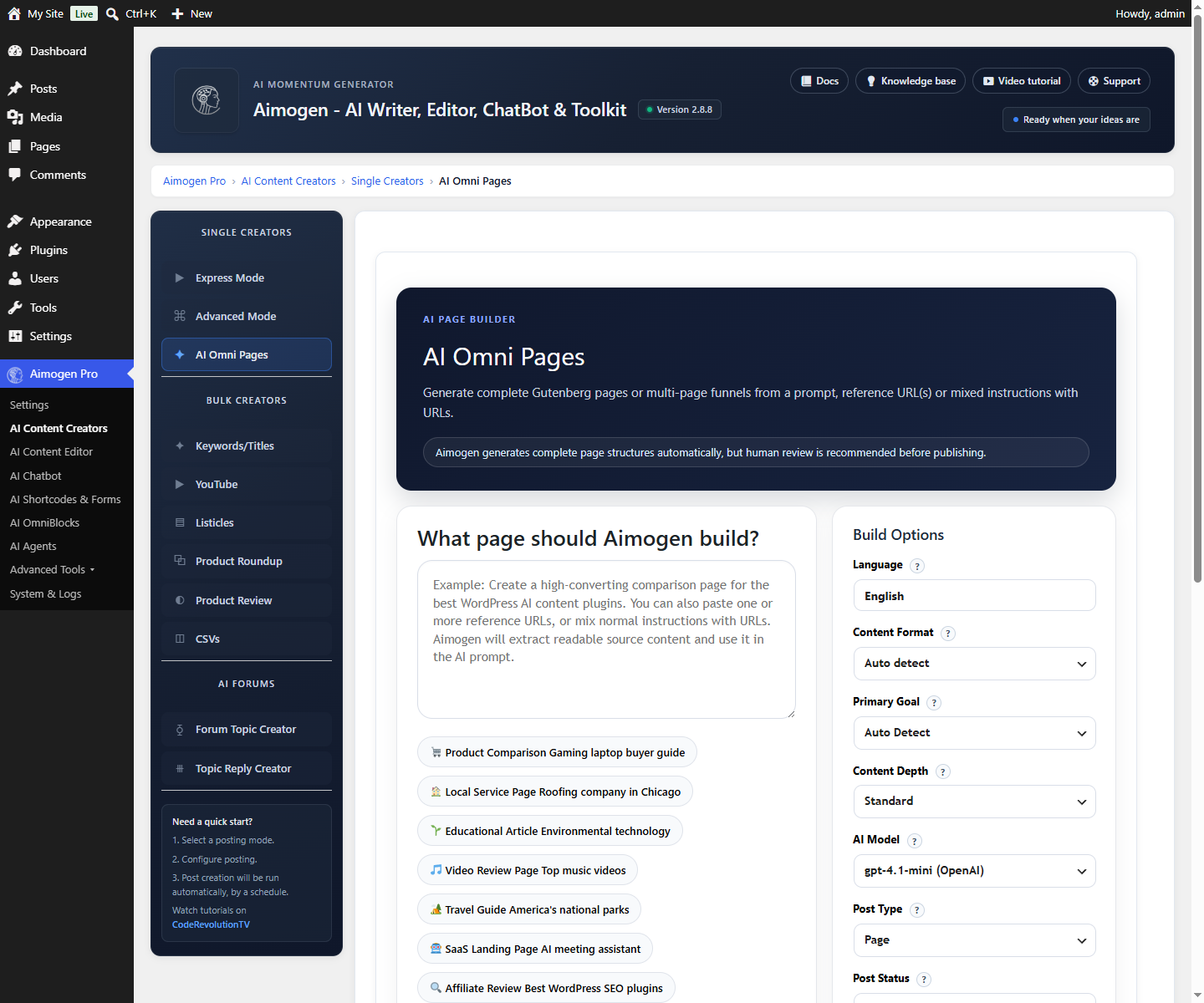Open the Product Roundup creator
This screenshot has width=1204, height=1003.
click(247, 562)
